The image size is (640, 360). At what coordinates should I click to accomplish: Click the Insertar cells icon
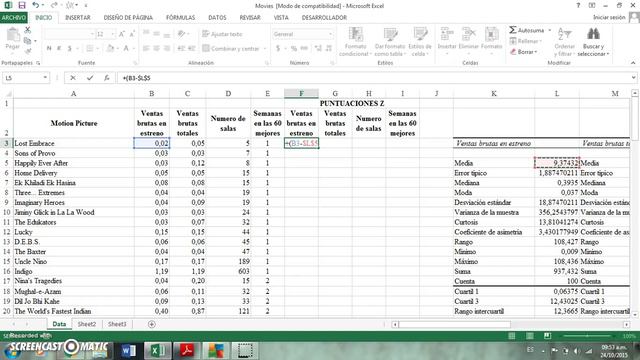(447, 34)
